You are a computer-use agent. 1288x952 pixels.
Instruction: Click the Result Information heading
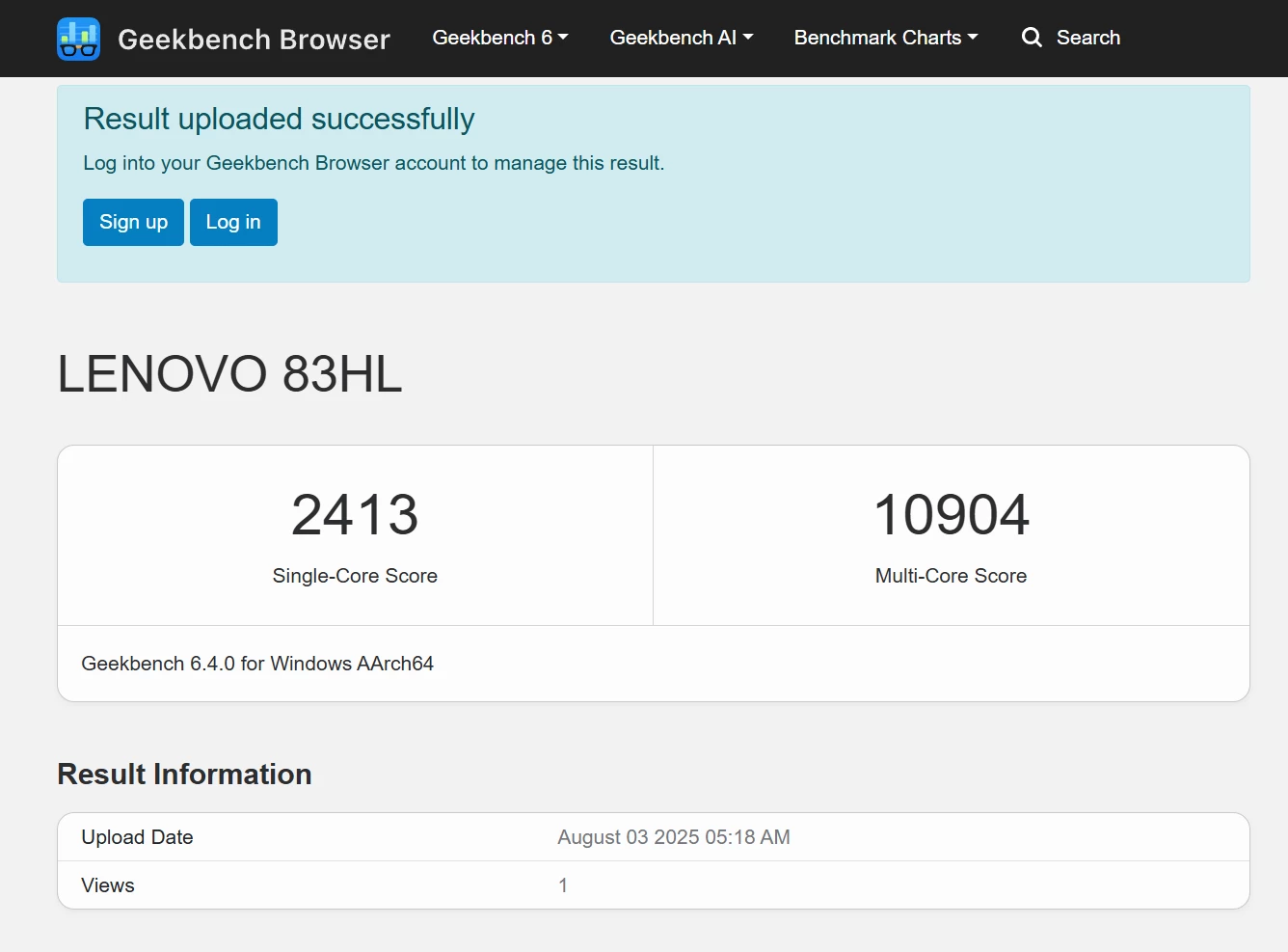point(184,775)
